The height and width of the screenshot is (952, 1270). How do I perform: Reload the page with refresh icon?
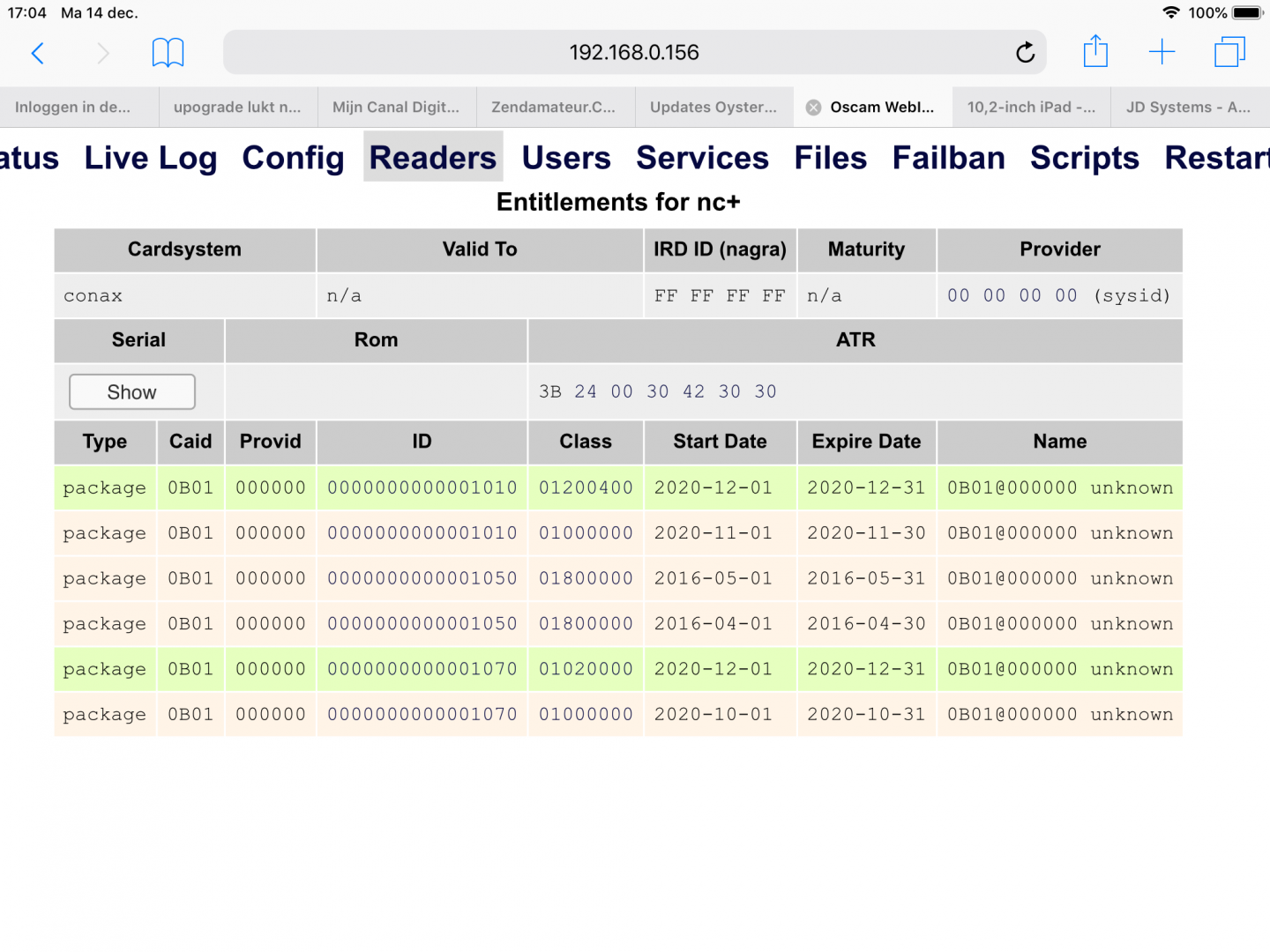click(x=1025, y=53)
